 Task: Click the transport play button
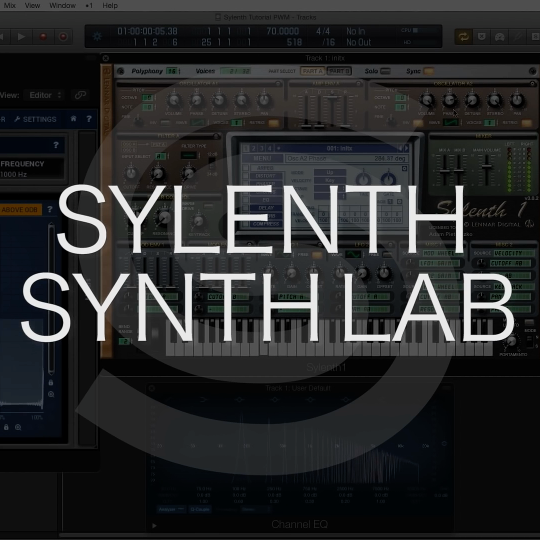[x=21, y=37]
